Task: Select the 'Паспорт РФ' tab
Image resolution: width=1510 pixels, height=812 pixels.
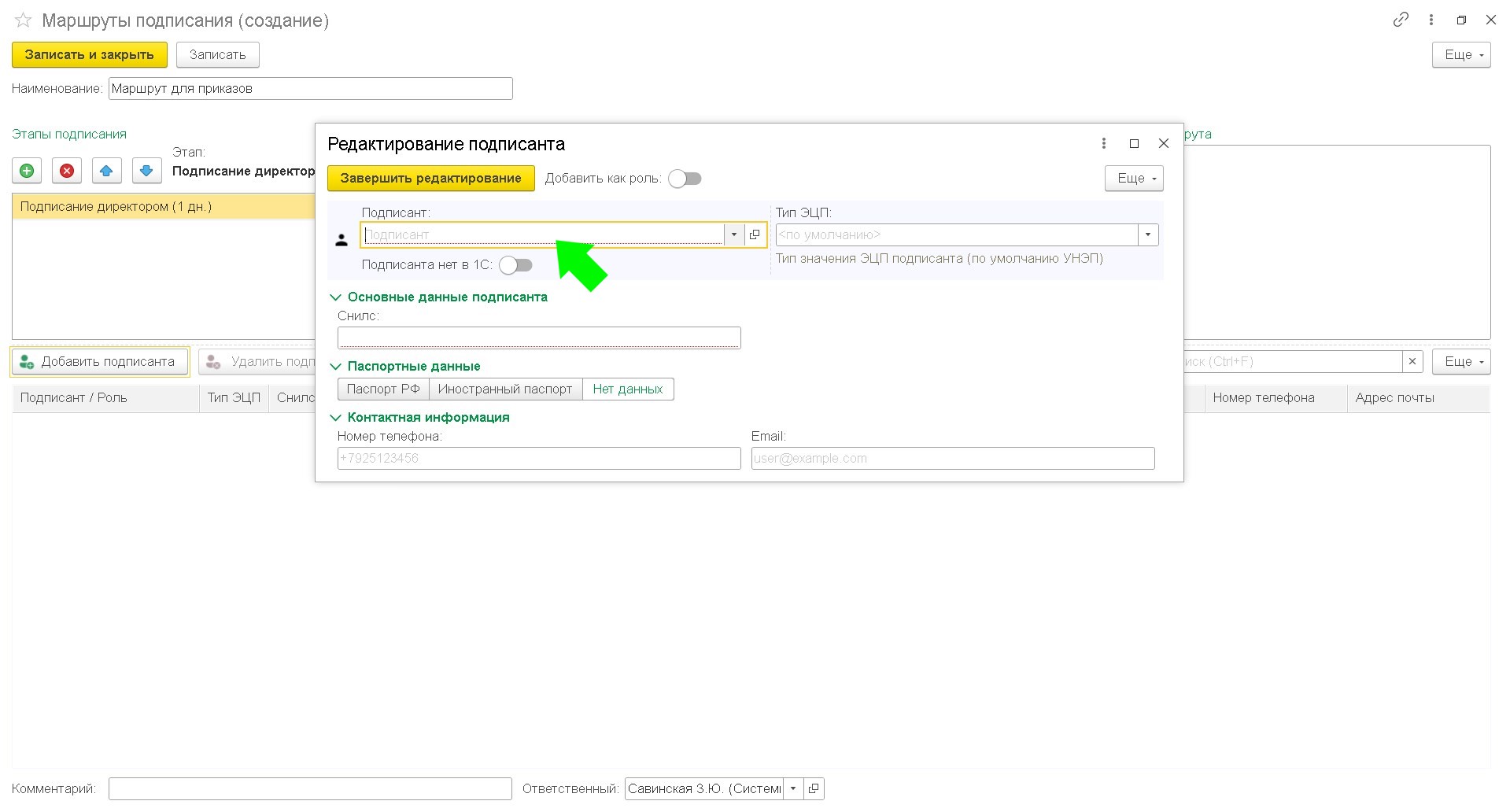Action: [x=383, y=389]
